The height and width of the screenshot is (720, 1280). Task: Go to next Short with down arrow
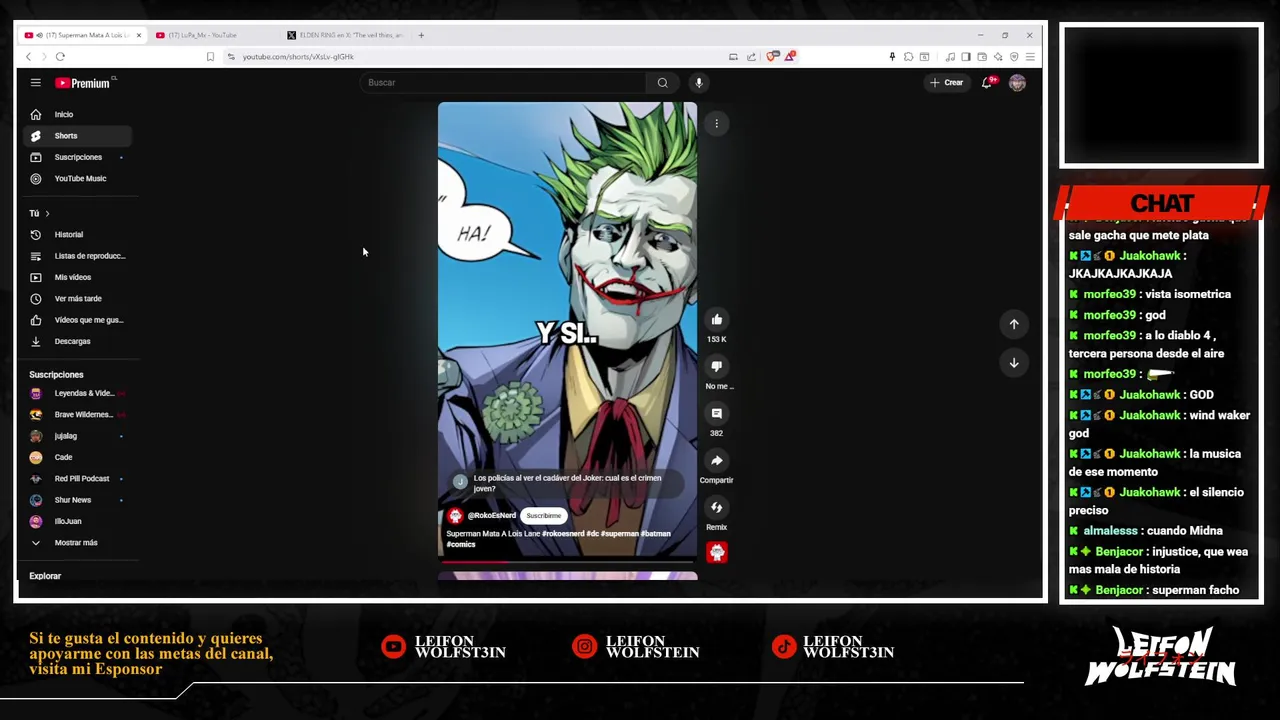tap(1014, 363)
